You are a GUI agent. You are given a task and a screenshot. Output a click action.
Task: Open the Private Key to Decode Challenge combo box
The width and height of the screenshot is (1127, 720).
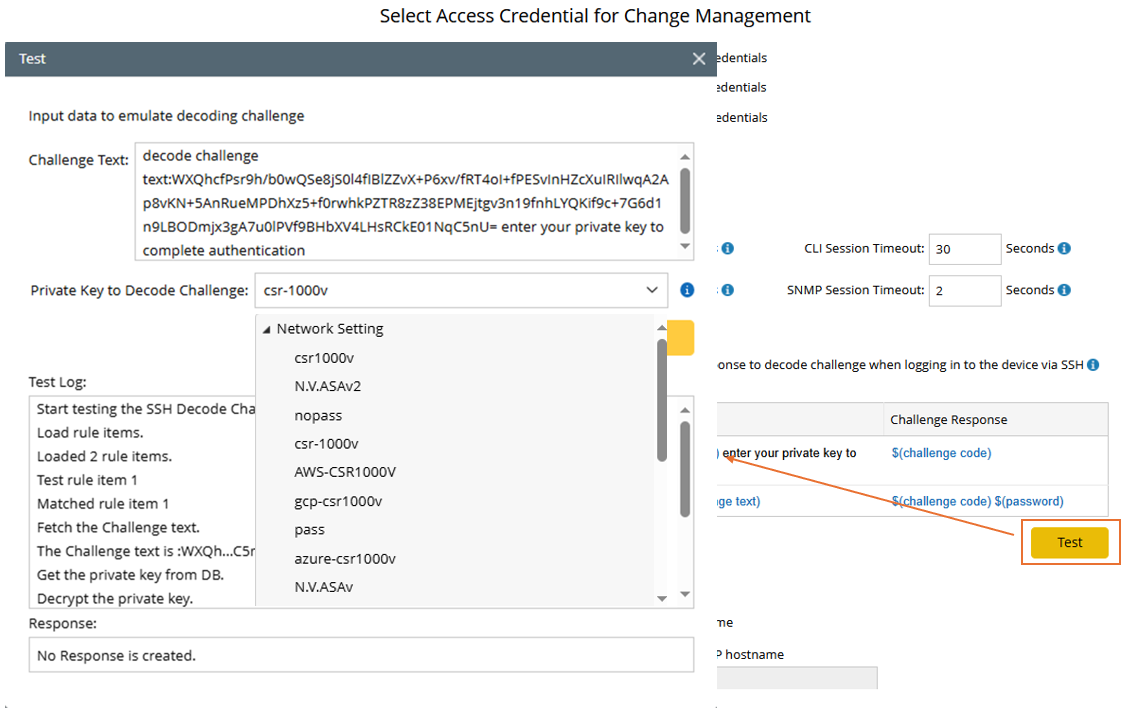click(x=461, y=290)
